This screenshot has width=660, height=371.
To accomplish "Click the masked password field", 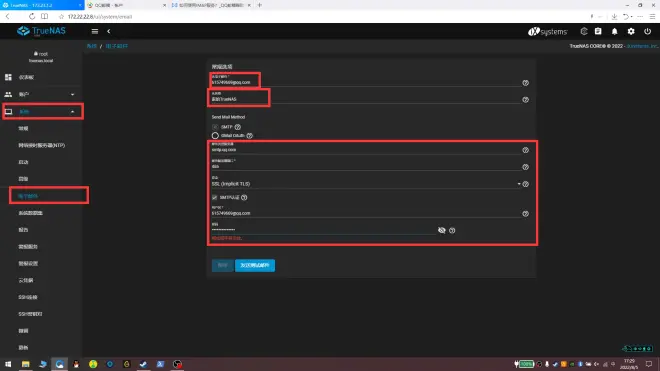I will coord(323,230).
